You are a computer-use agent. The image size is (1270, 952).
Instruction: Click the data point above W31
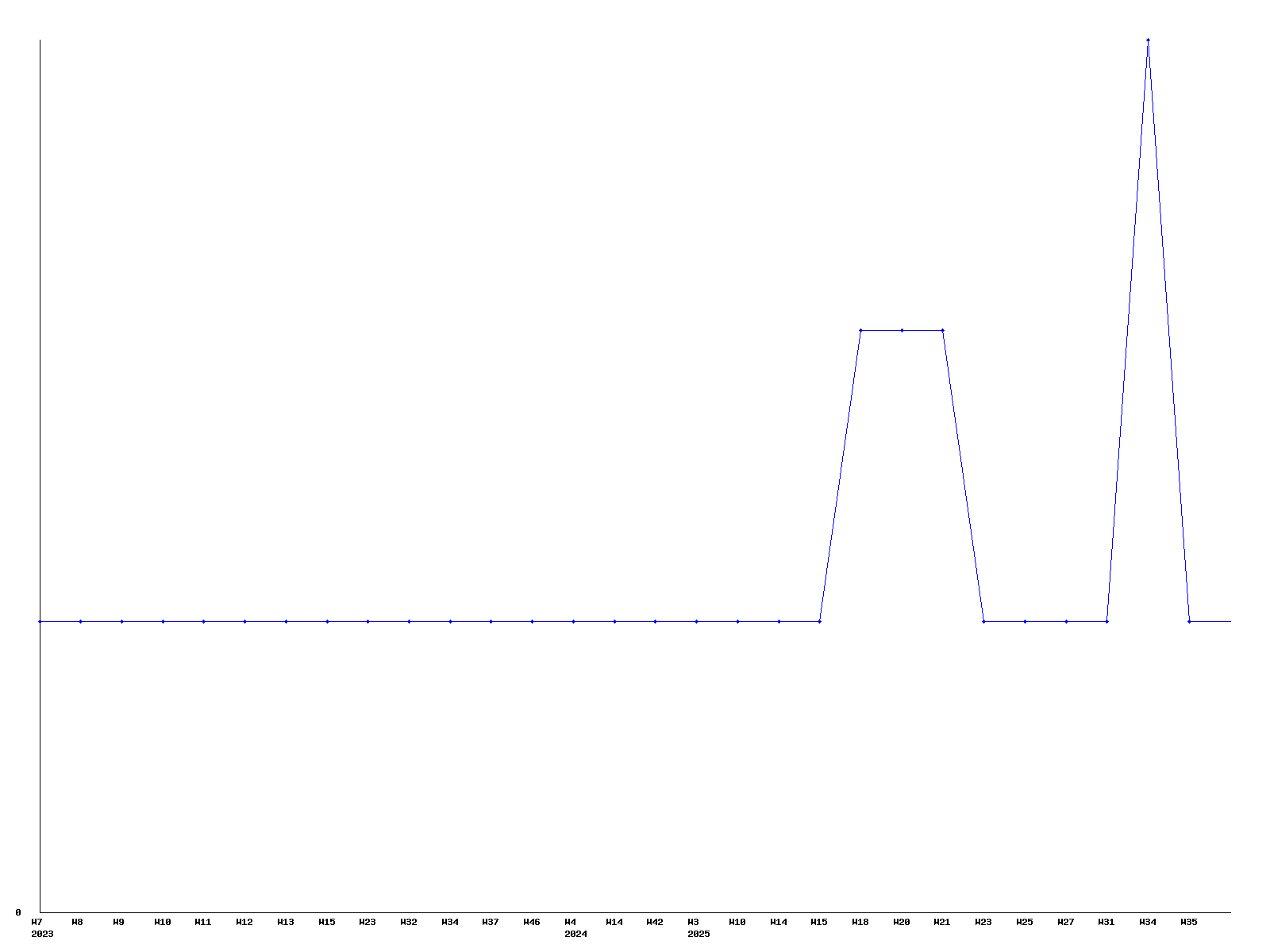pyautogui.click(x=1106, y=621)
